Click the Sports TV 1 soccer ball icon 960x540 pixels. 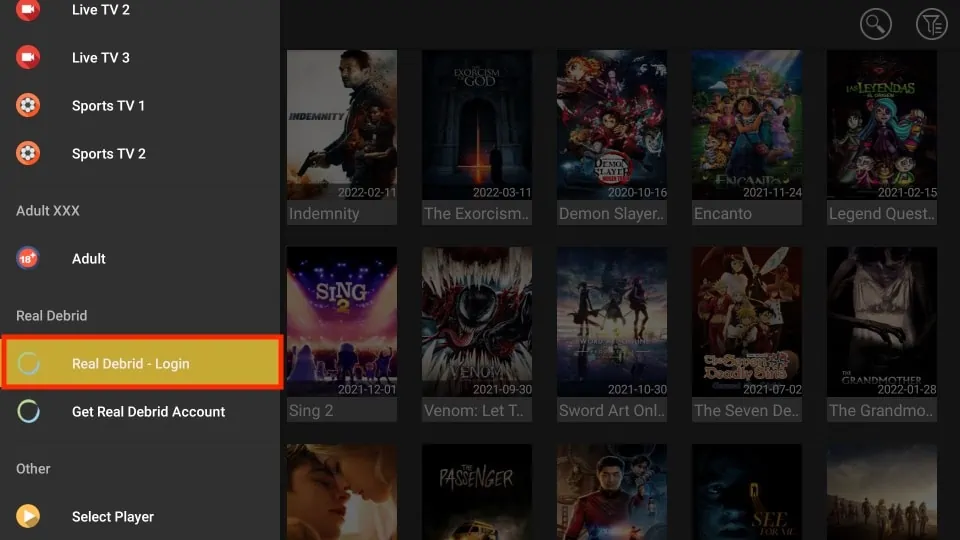(28, 105)
